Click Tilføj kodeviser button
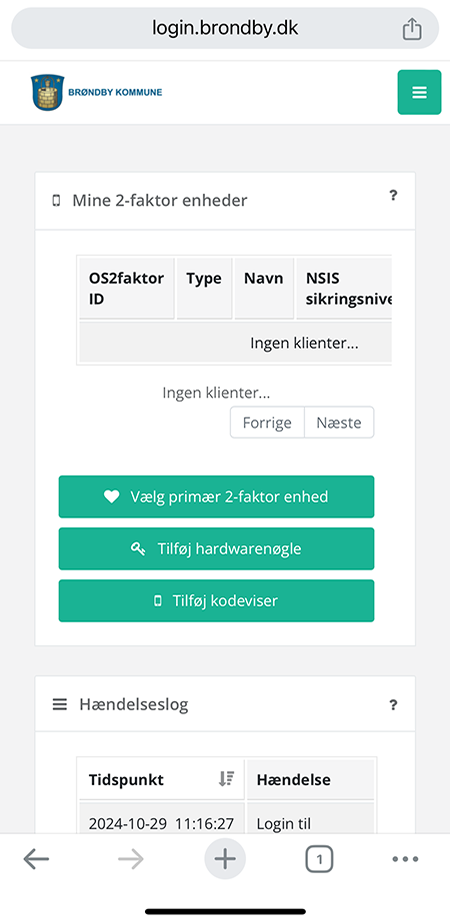The image size is (450, 923). click(x=216, y=600)
